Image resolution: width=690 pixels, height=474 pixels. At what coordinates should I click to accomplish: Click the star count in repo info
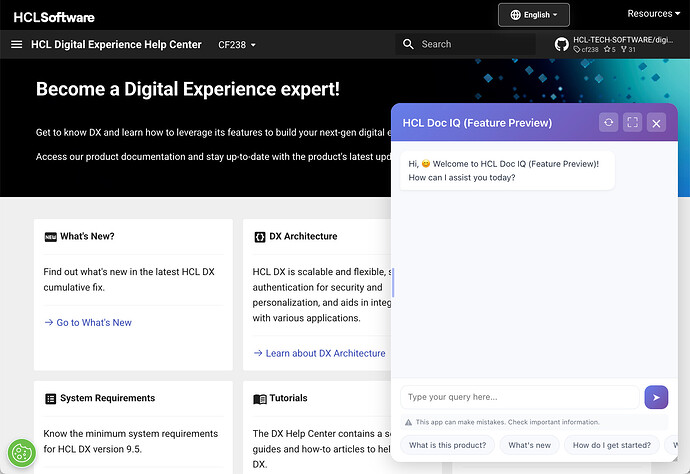[609, 49]
